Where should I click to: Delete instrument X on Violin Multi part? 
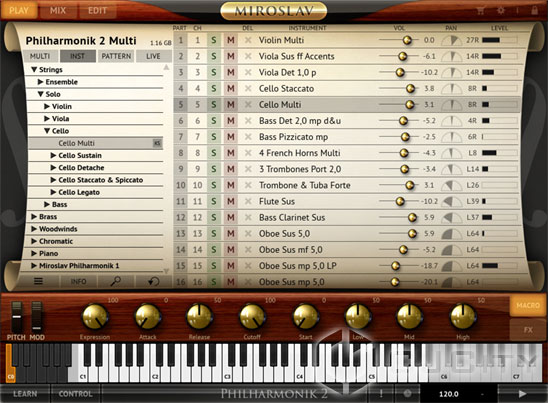coord(248,40)
